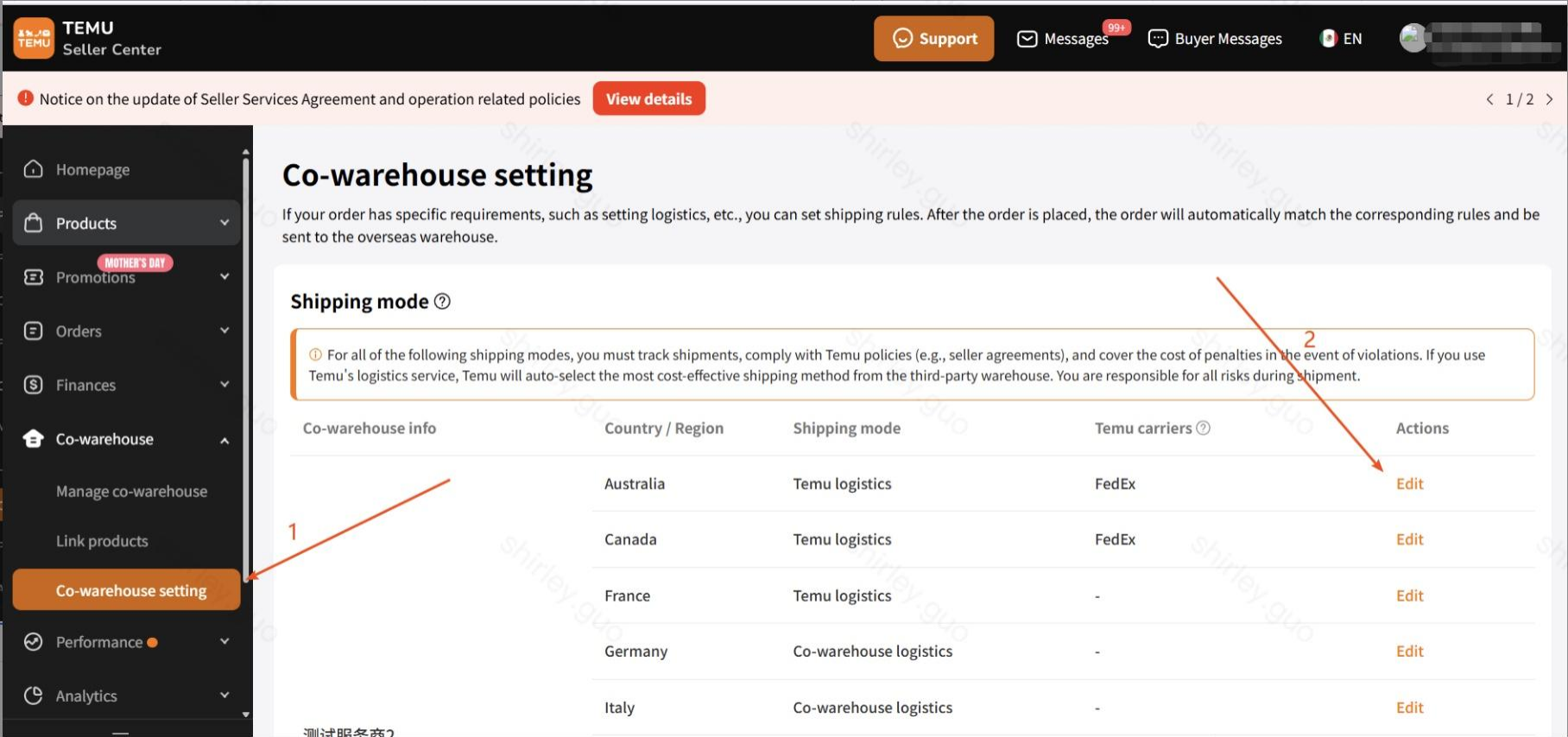Expand the Finances menu chevron
The image size is (1568, 737).
tap(224, 385)
